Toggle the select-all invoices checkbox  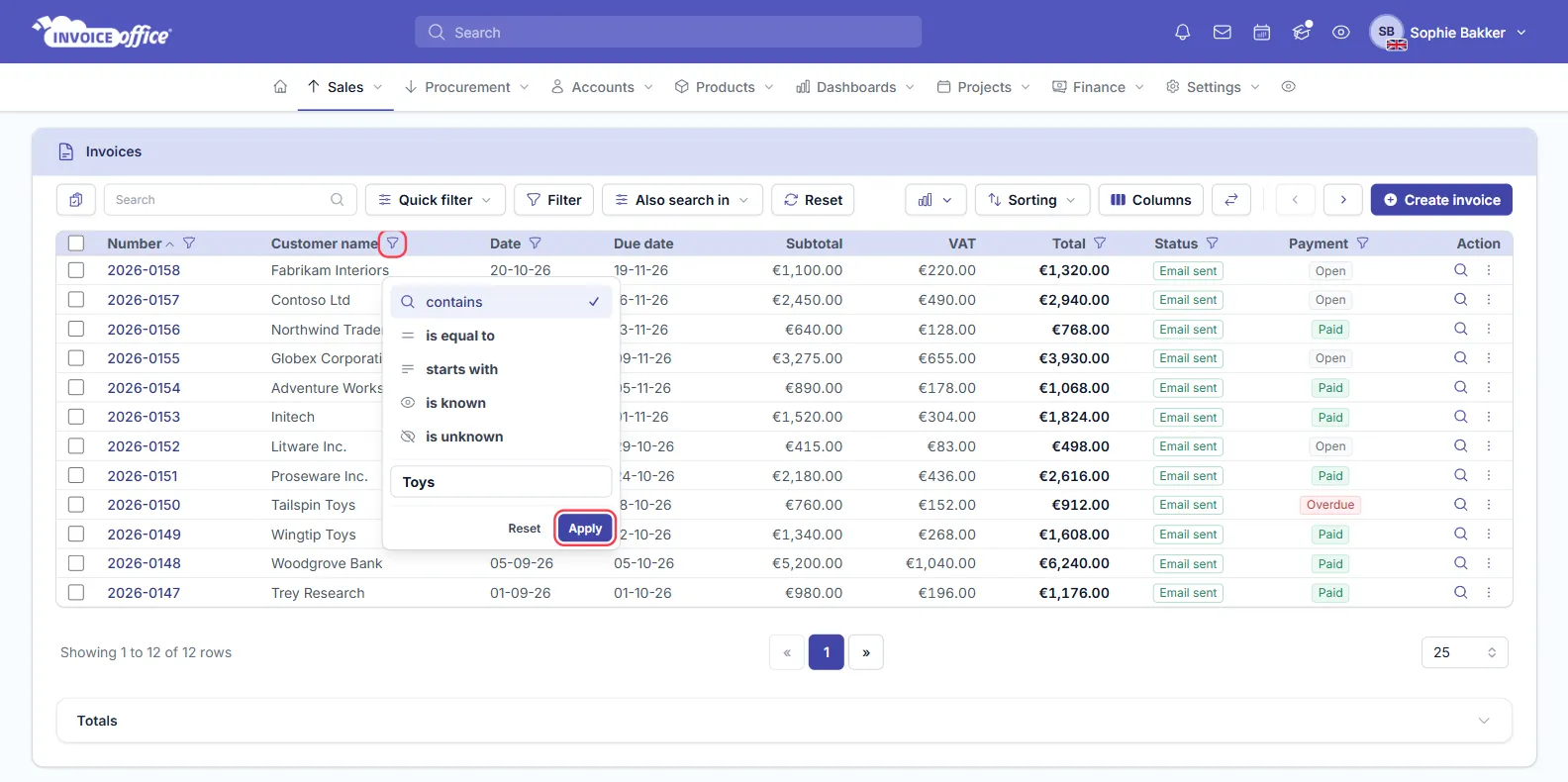pyautogui.click(x=76, y=244)
